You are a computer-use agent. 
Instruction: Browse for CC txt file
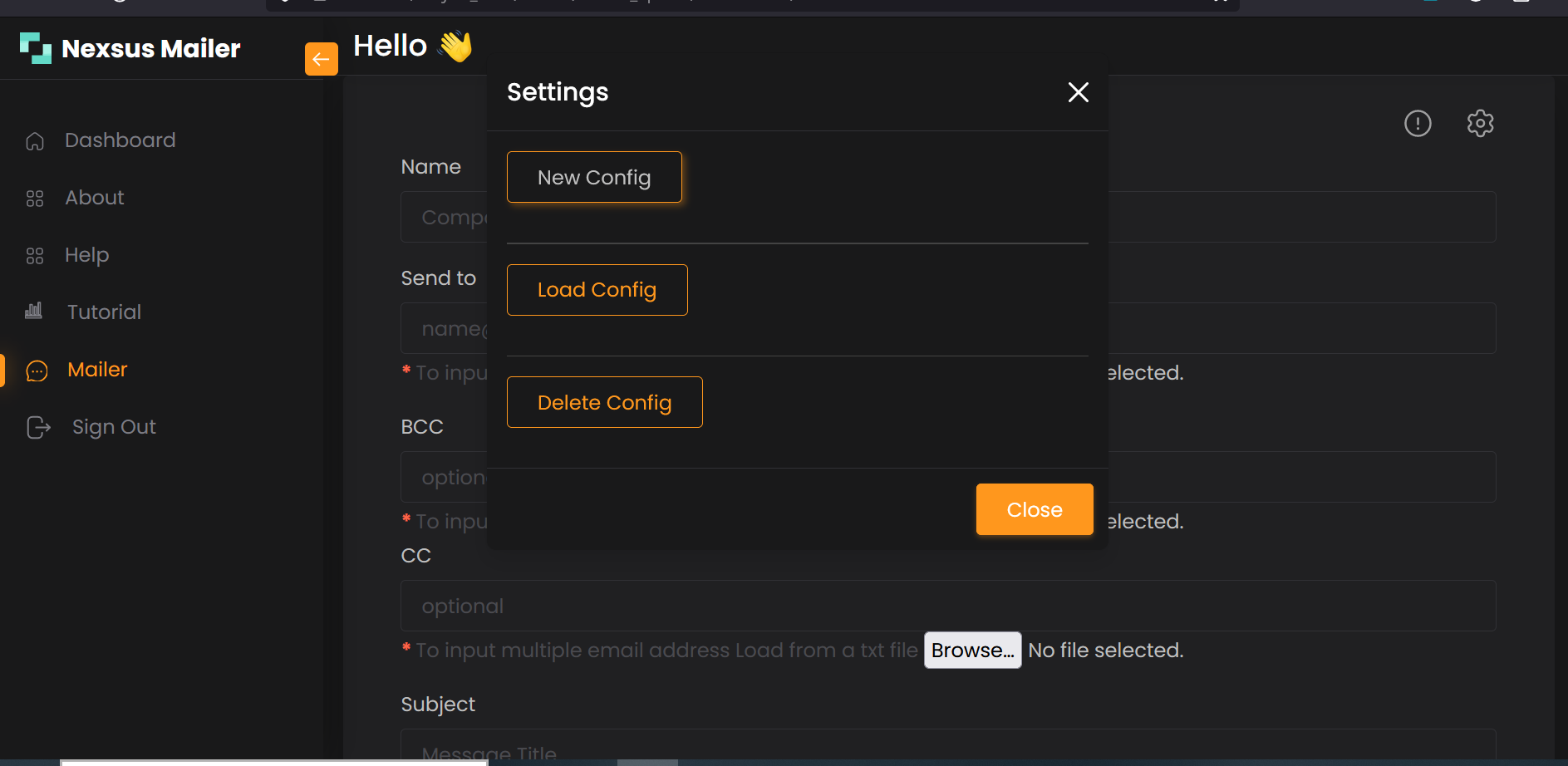[972, 650]
